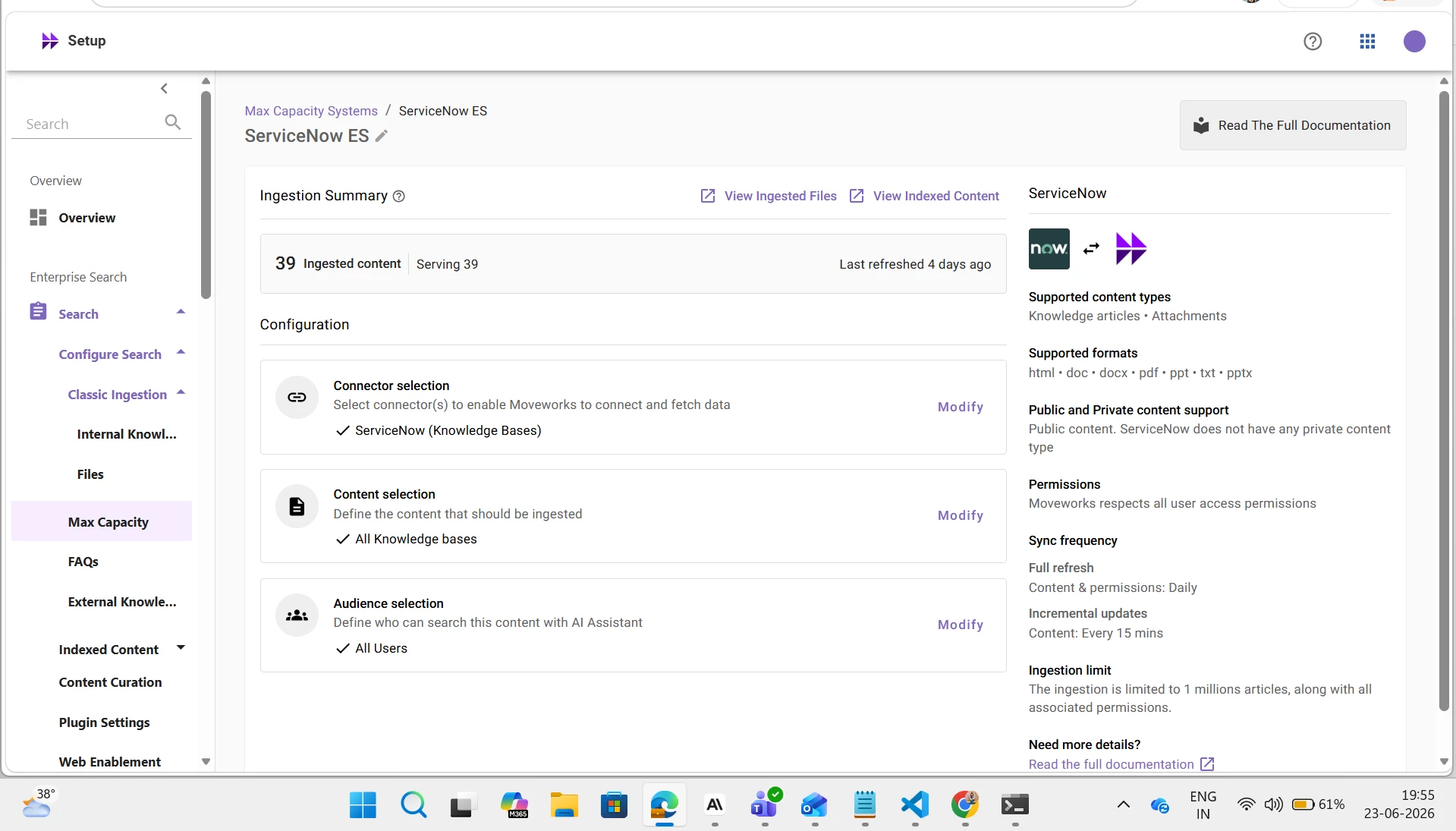Click the Audience selection people icon
Image resolution: width=1456 pixels, height=831 pixels.
pyautogui.click(x=297, y=615)
